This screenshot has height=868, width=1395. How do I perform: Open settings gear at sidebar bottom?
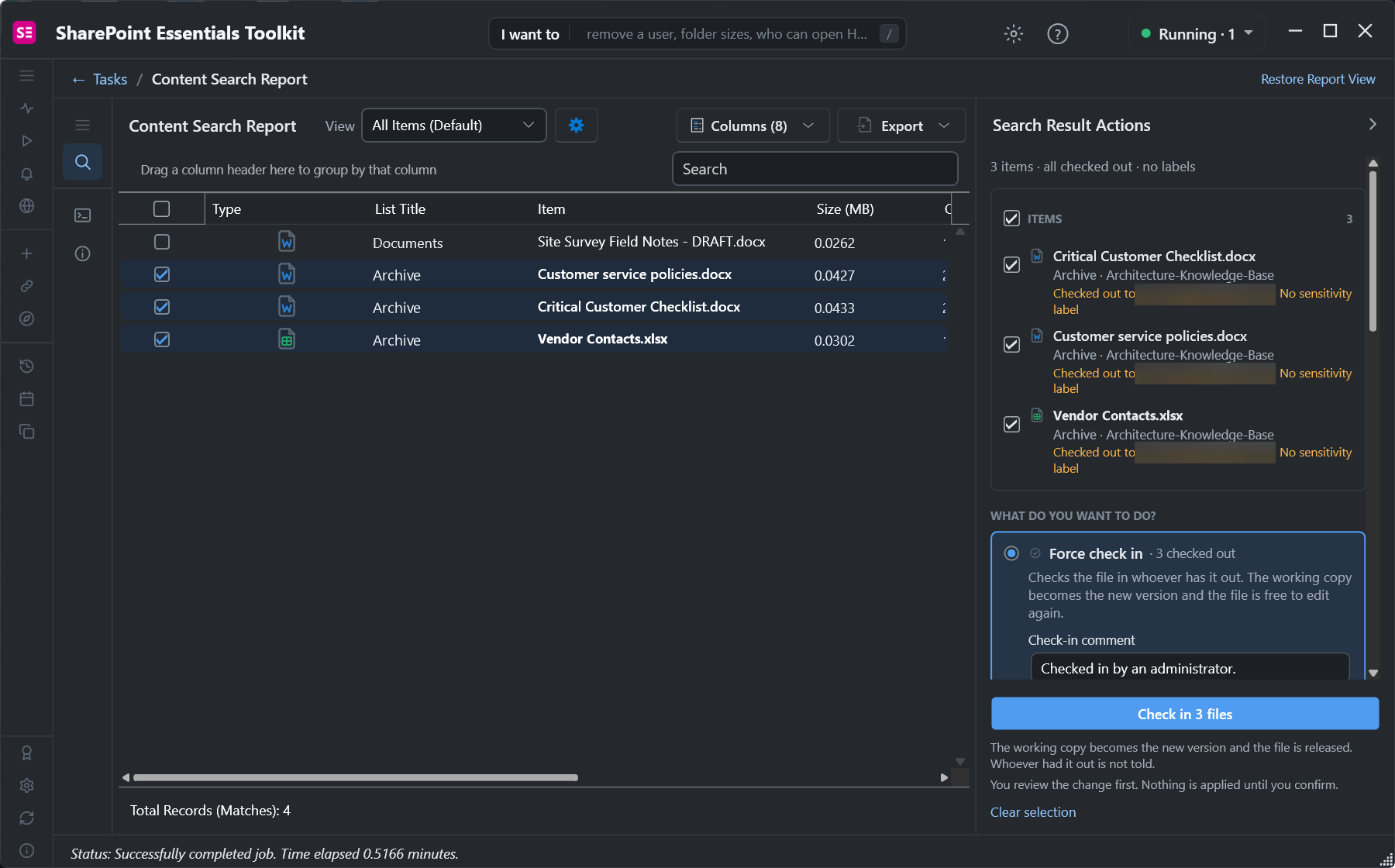point(27,785)
